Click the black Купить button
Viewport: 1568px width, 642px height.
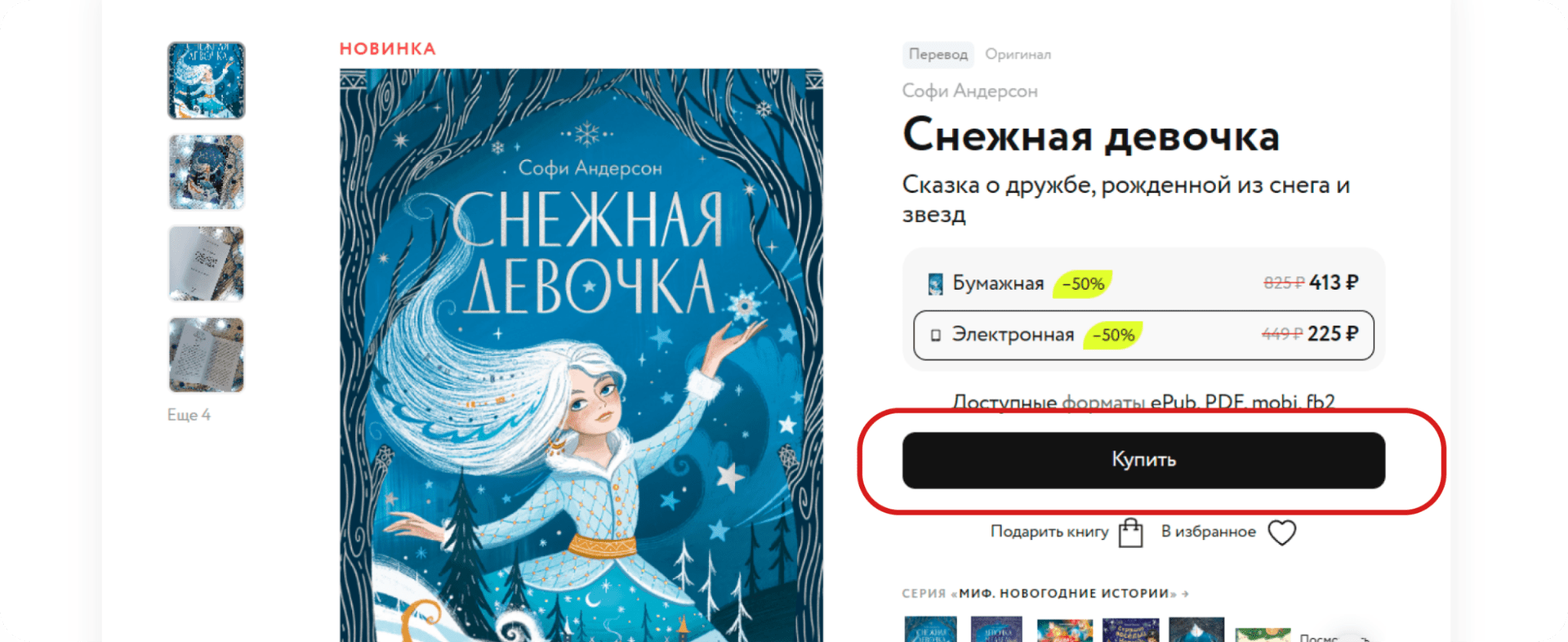tap(1144, 460)
